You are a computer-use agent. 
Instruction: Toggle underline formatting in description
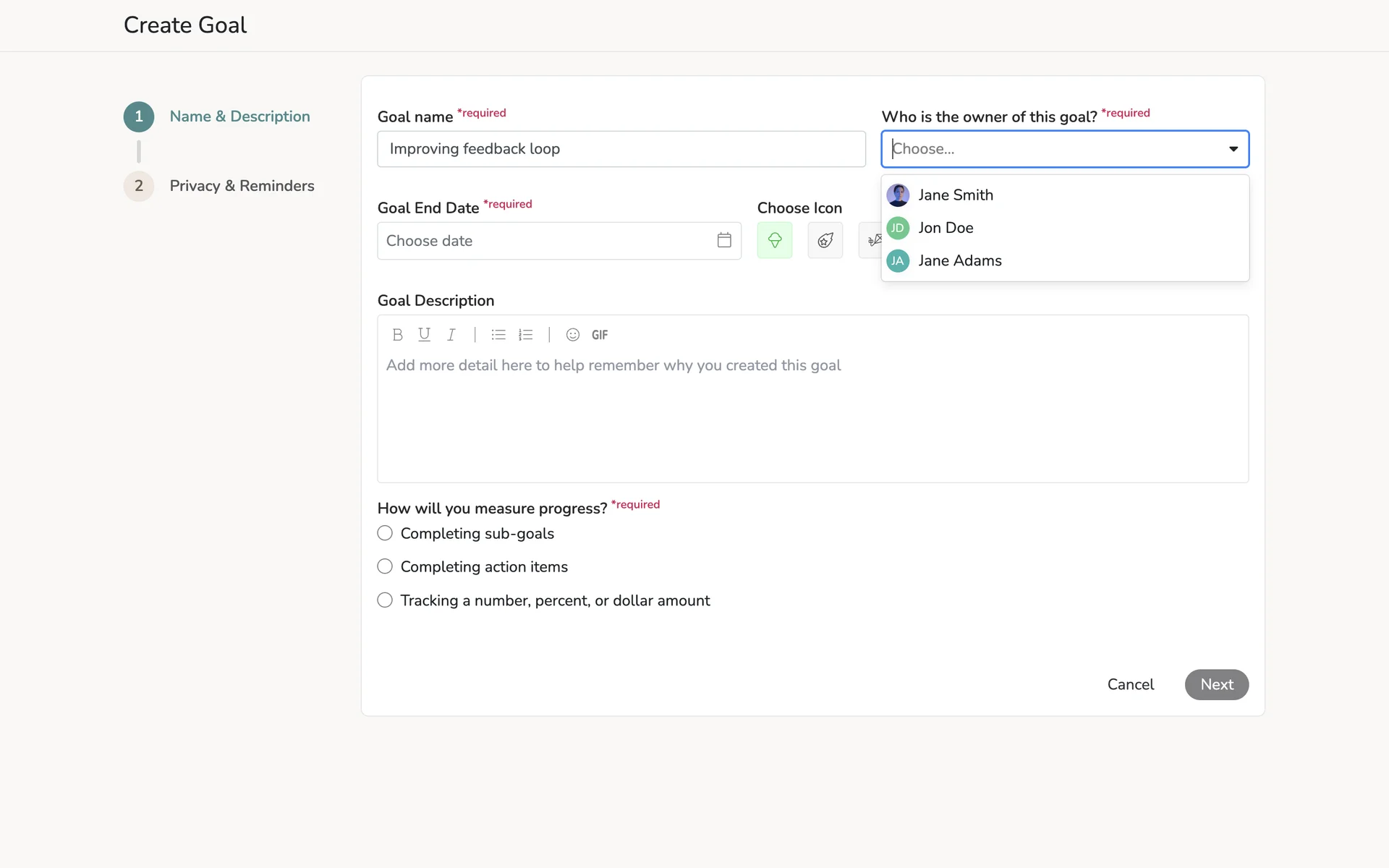tap(424, 335)
